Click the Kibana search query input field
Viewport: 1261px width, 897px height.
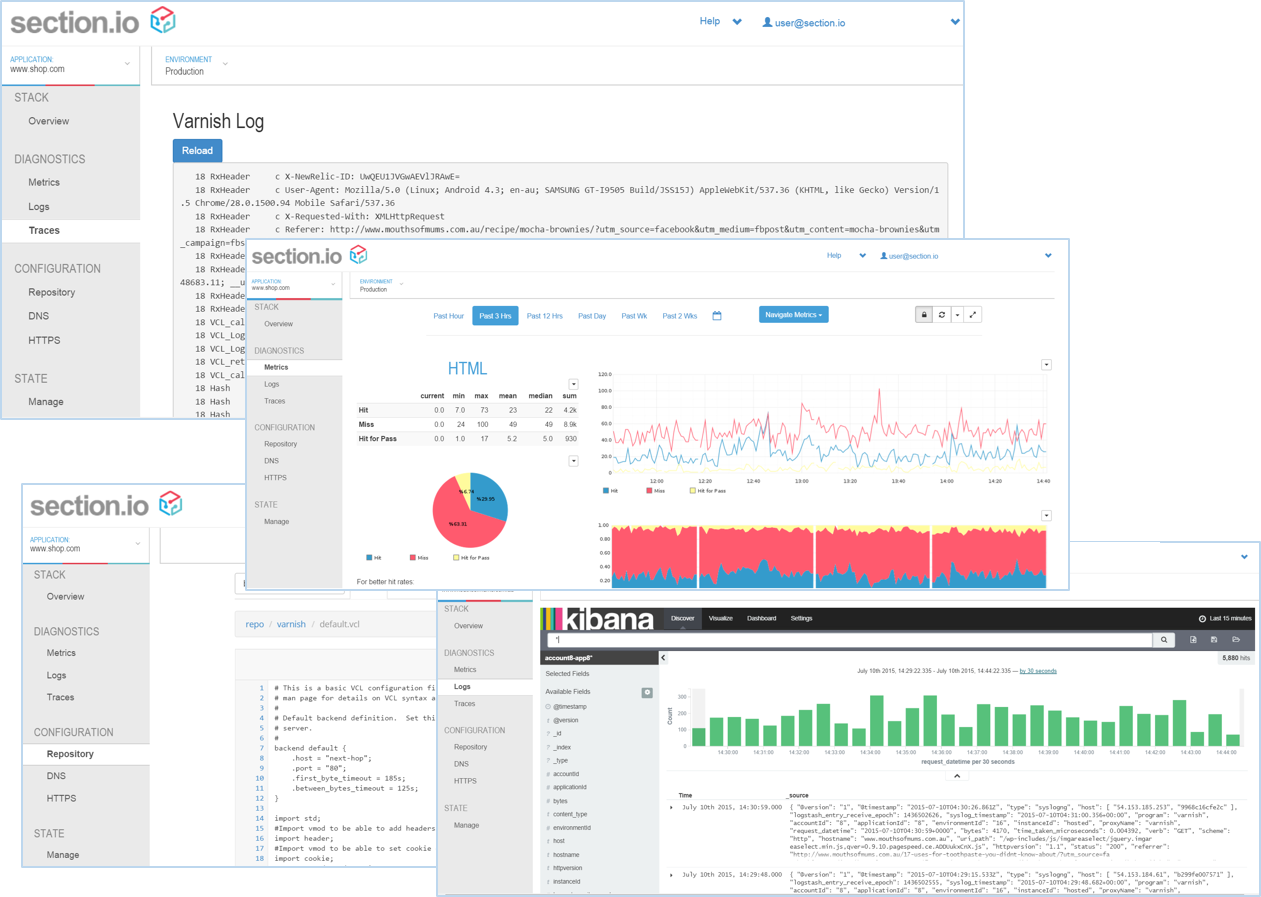tap(850, 640)
